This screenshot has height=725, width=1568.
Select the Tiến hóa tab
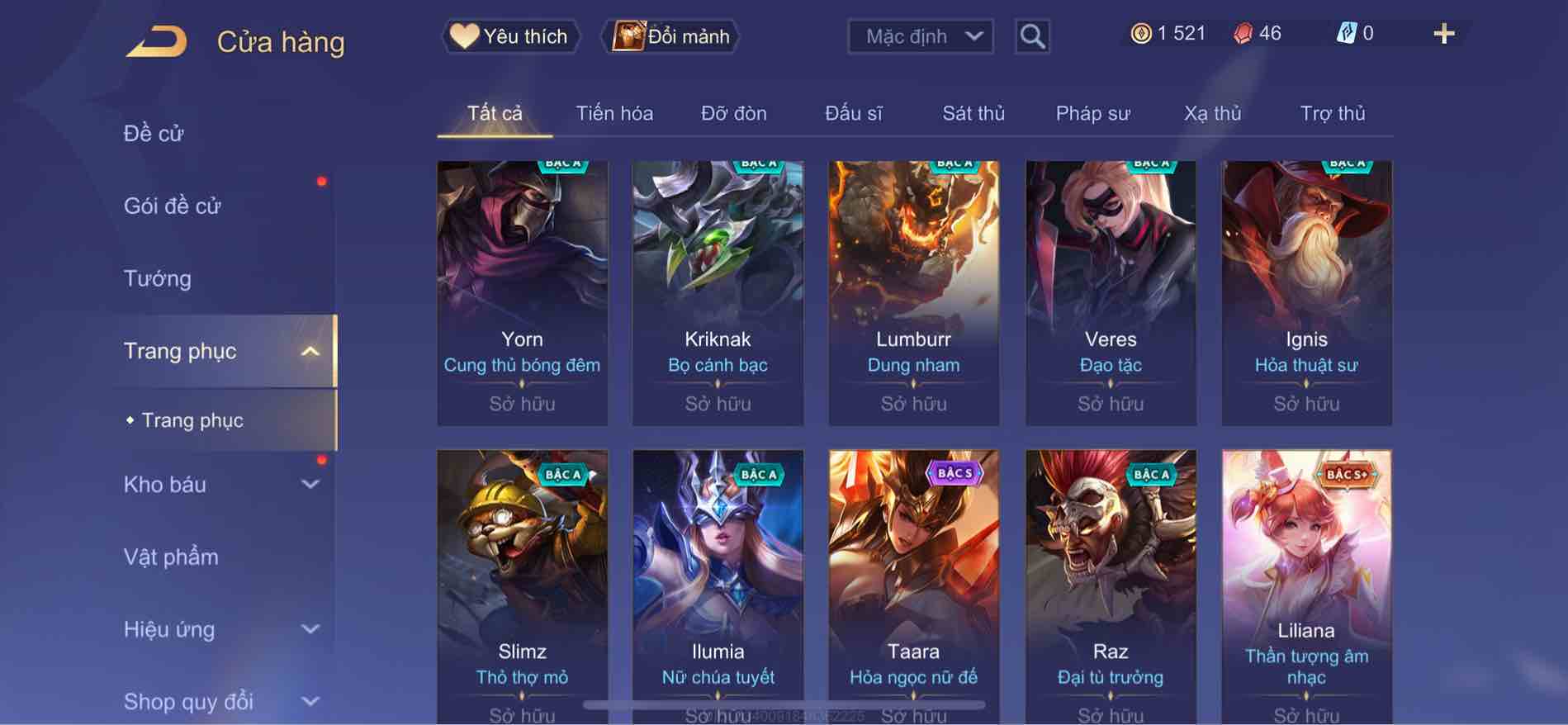pos(614,113)
